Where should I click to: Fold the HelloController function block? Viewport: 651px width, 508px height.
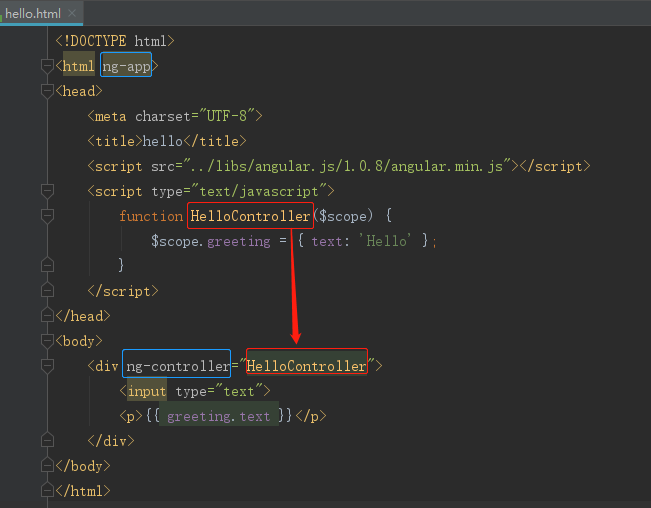[47, 216]
